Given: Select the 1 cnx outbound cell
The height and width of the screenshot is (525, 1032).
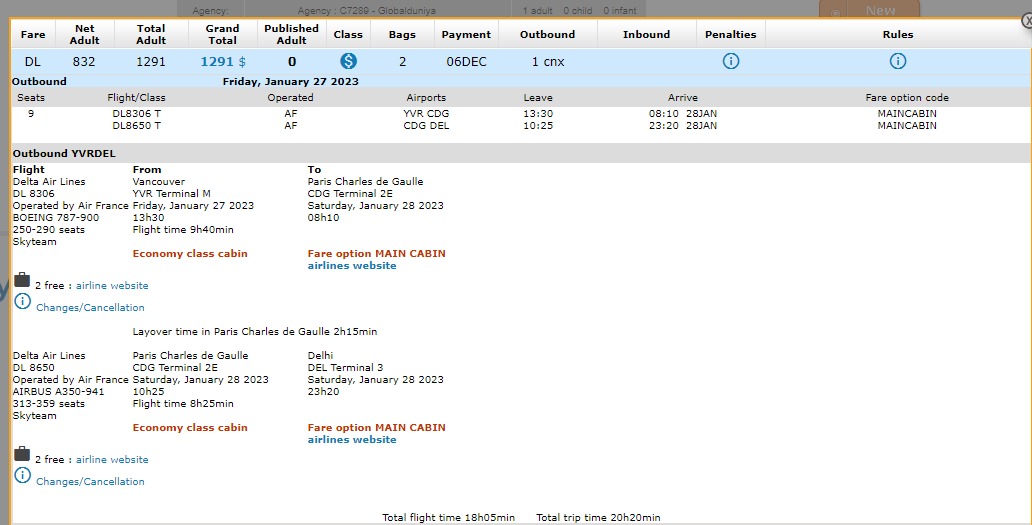Looking at the screenshot, I should pos(547,62).
